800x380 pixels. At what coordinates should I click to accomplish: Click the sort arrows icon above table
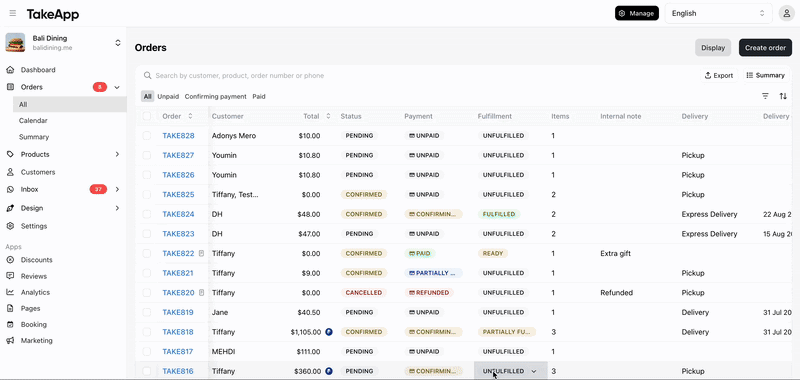pos(783,96)
